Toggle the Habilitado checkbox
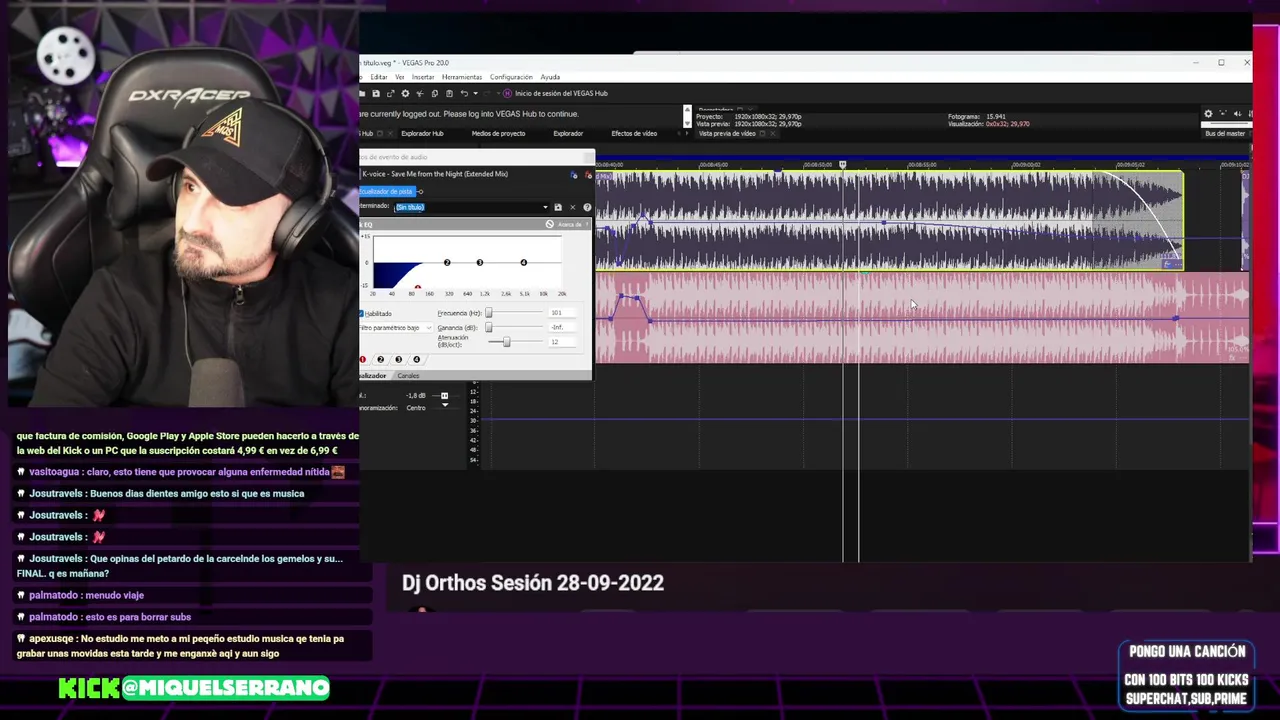Image resolution: width=1280 pixels, height=720 pixels. (x=362, y=313)
